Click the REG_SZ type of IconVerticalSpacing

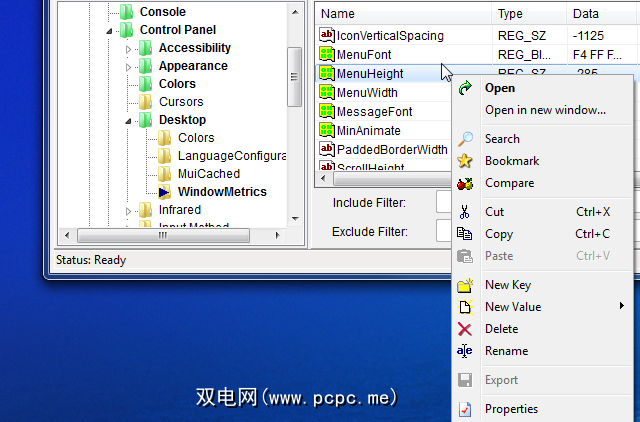point(522,36)
